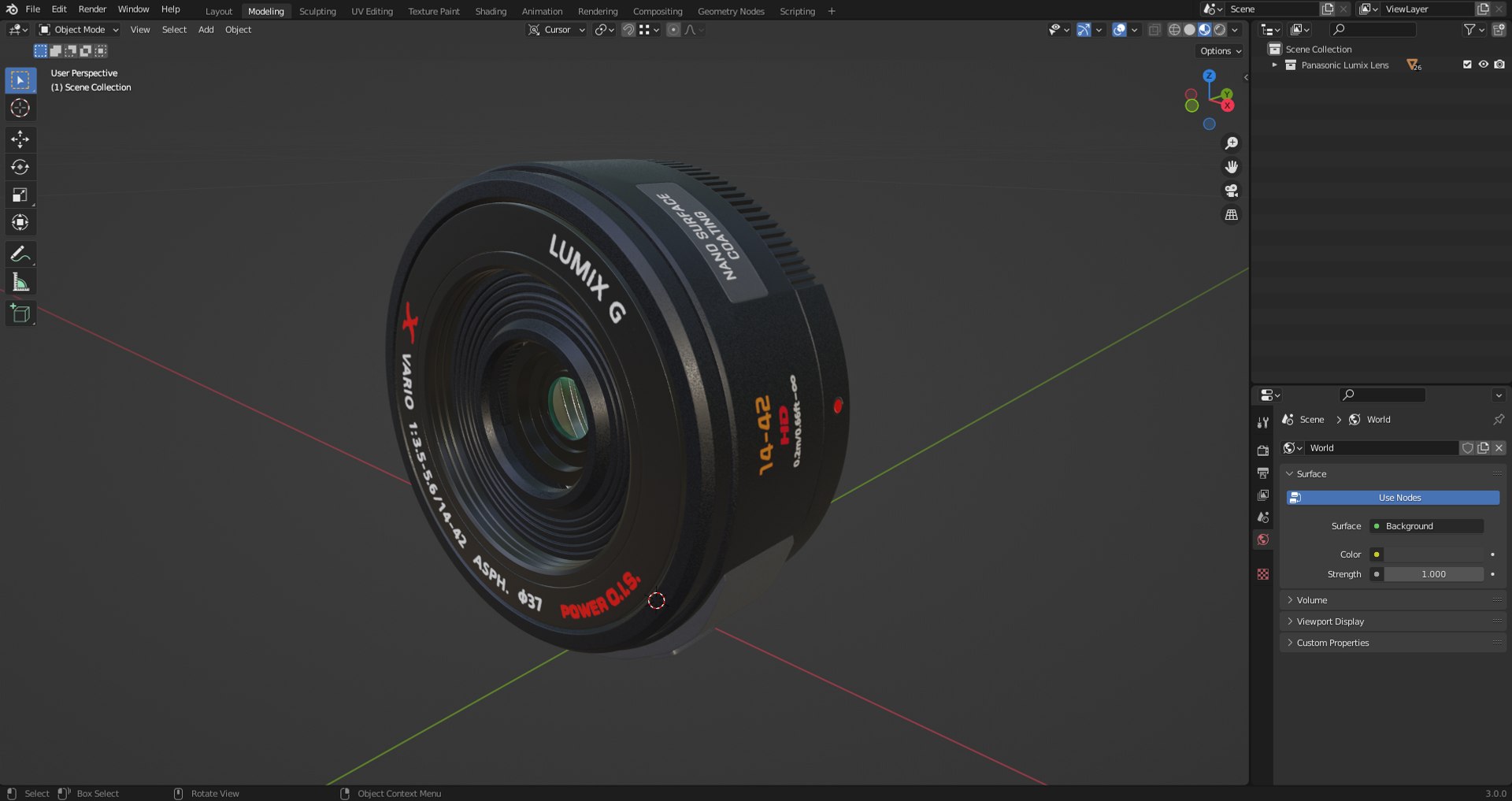
Task: Switch to the Shading workspace tab
Action: [491, 12]
